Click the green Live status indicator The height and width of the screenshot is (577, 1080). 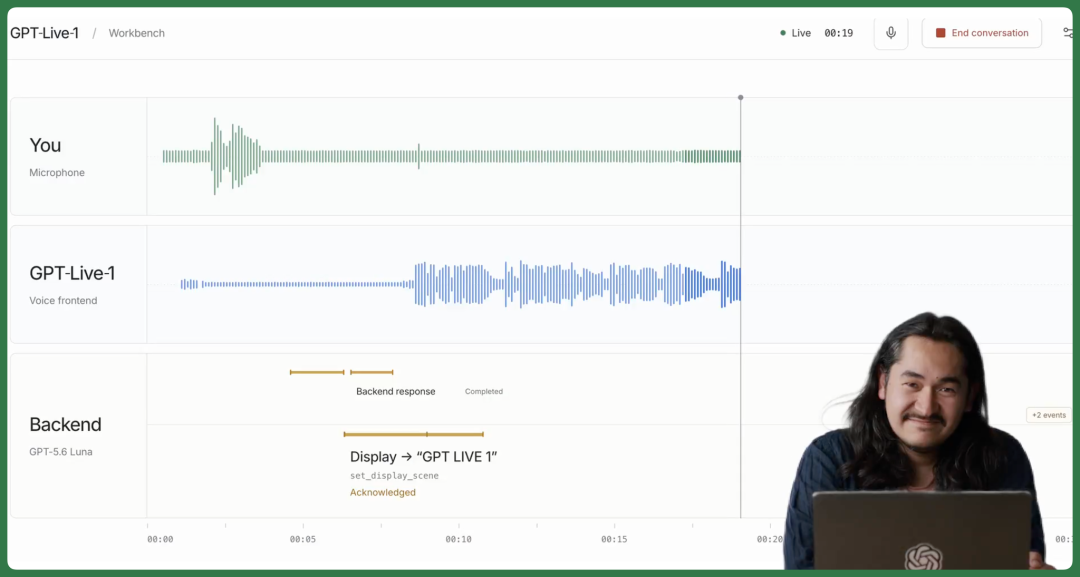pyautogui.click(x=796, y=33)
